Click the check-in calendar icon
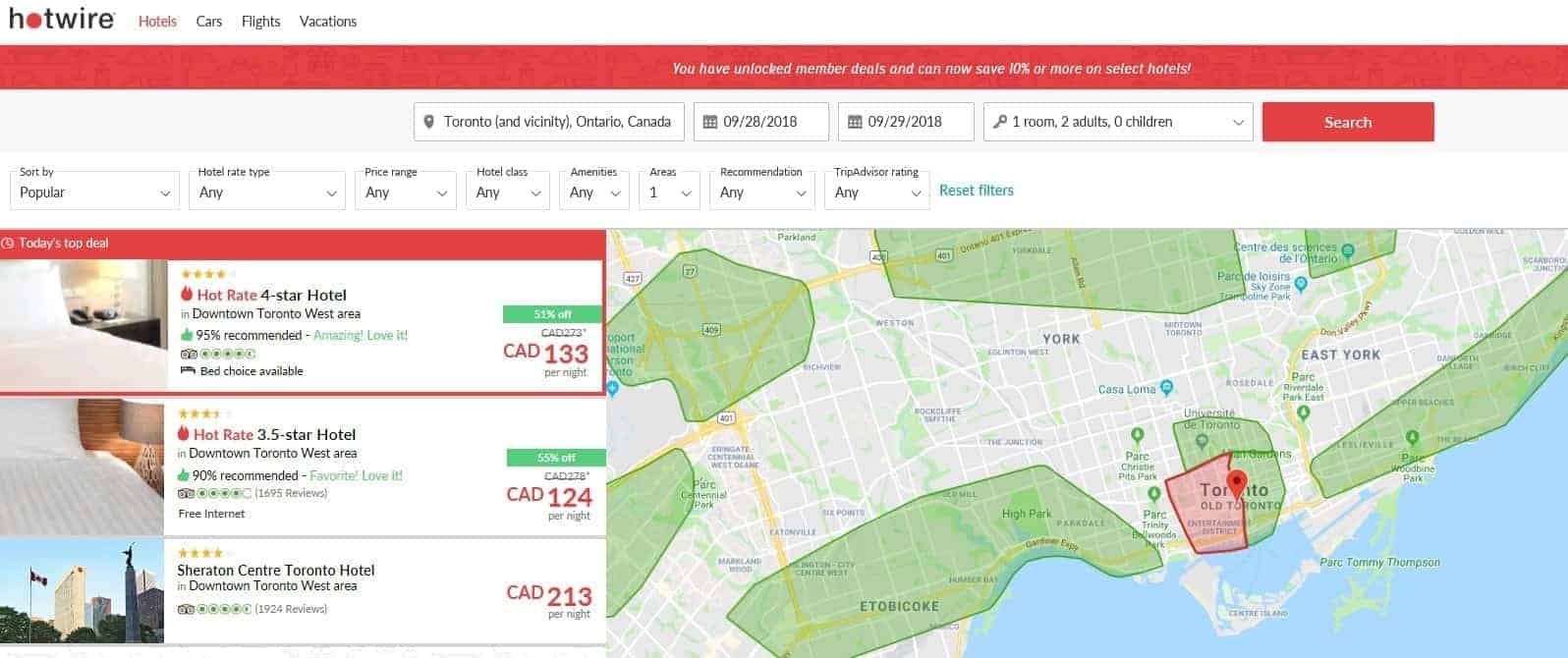The image size is (1568, 658). pyautogui.click(x=710, y=122)
